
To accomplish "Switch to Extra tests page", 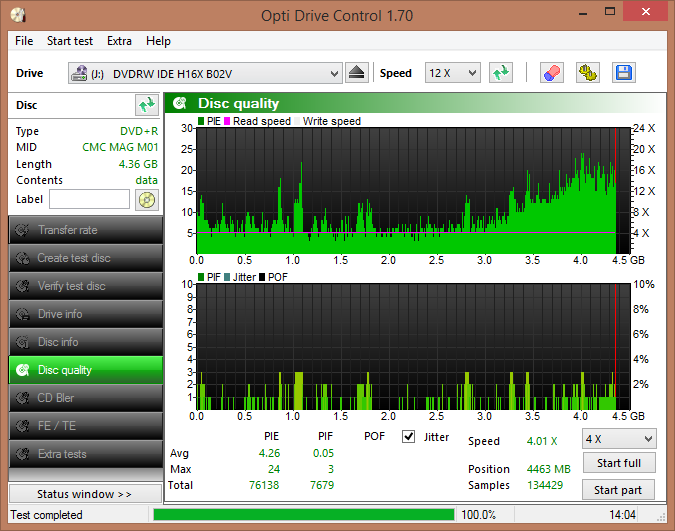I will 86,454.
